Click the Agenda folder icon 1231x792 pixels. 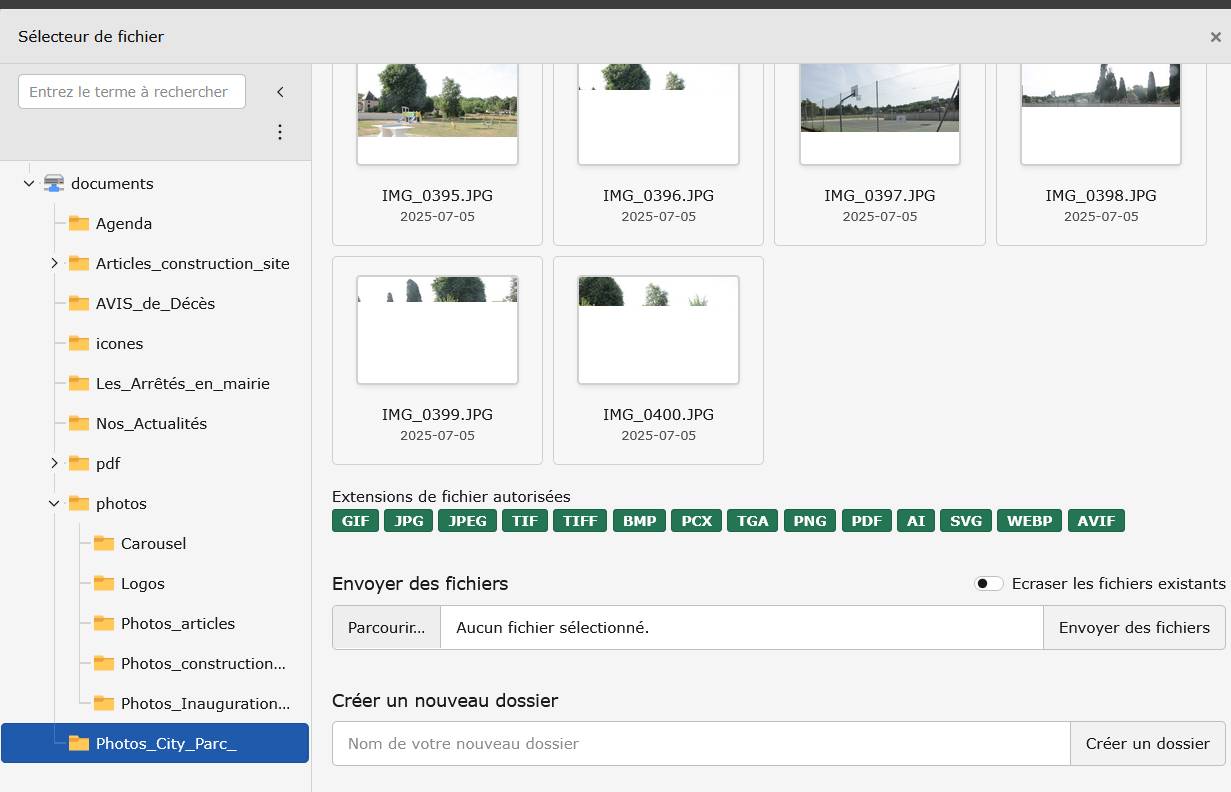(x=79, y=224)
